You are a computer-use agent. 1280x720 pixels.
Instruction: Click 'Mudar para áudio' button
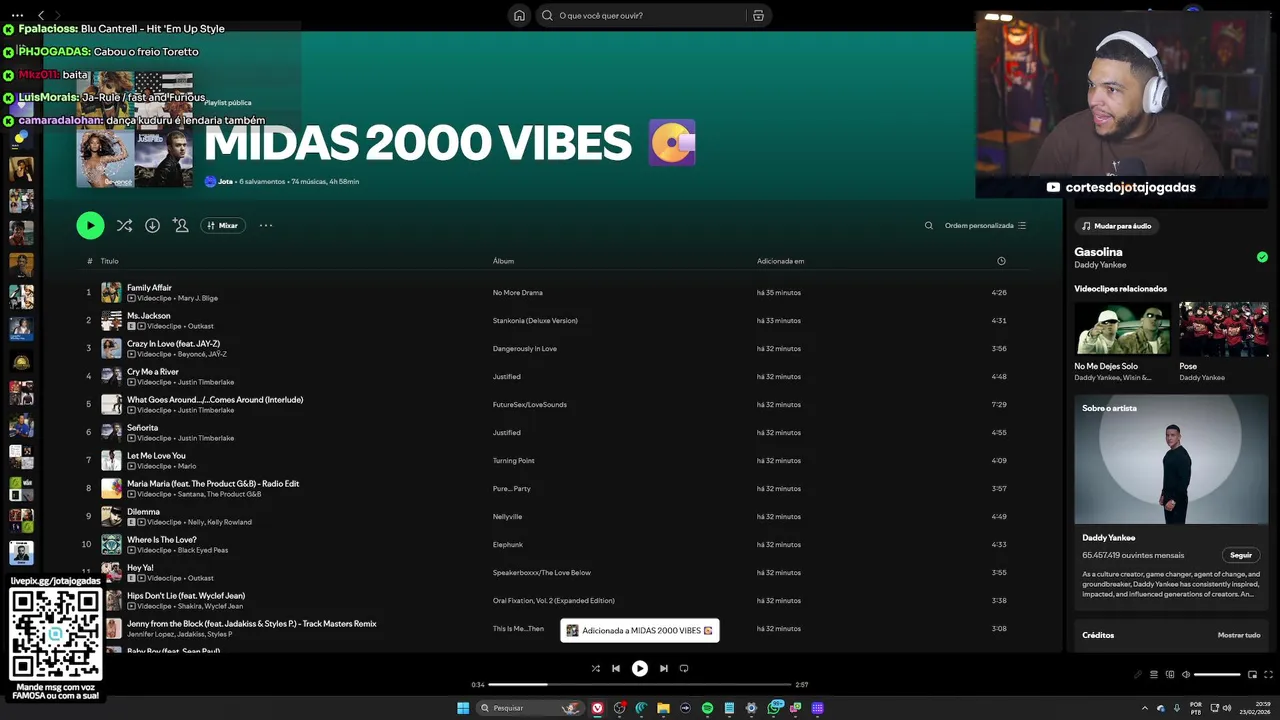click(1116, 226)
